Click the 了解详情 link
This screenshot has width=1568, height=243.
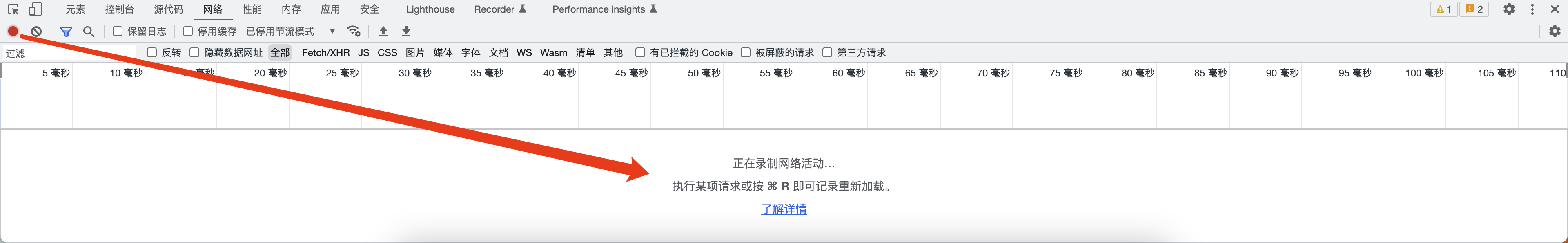[784, 209]
